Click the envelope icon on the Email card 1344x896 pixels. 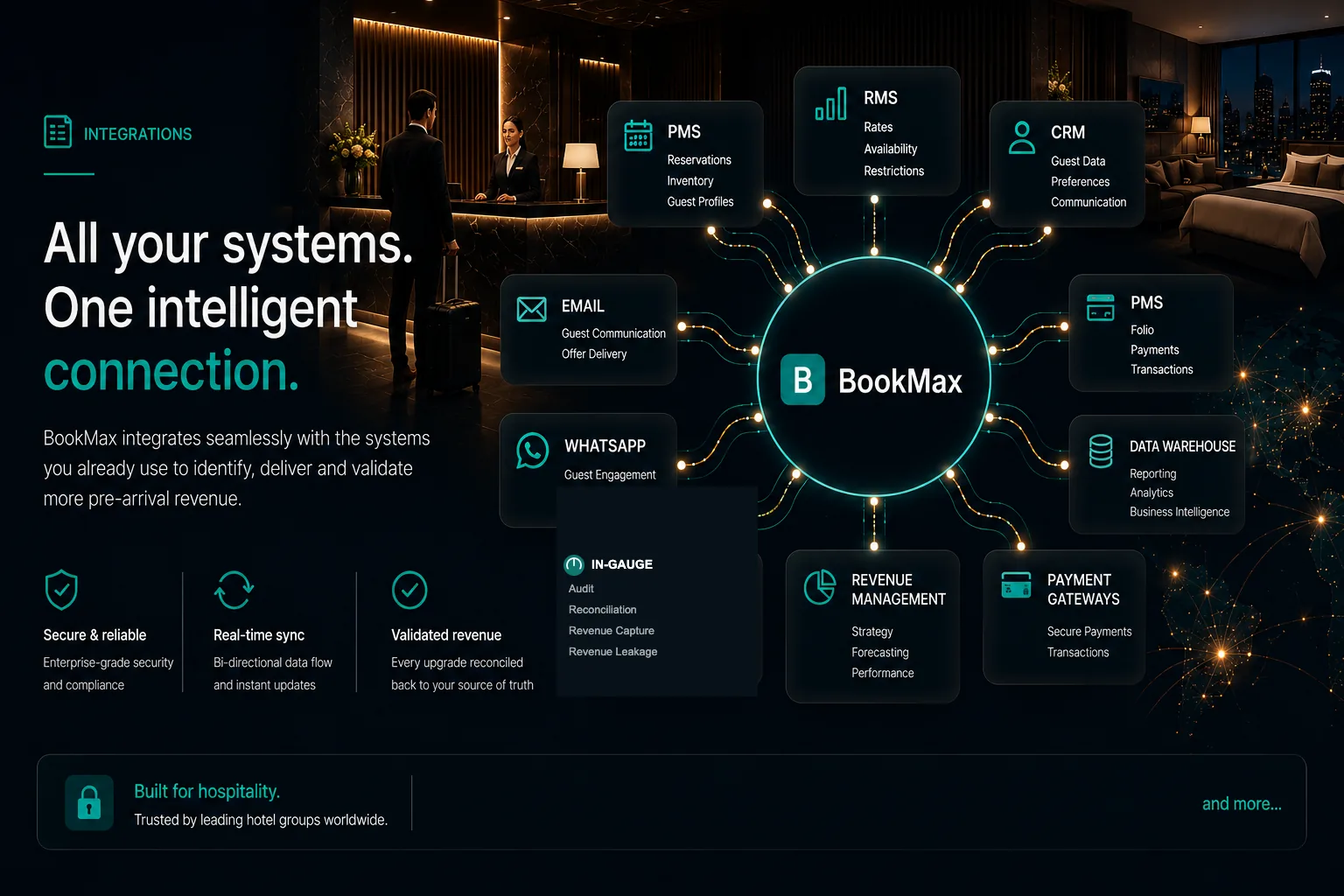[532, 309]
